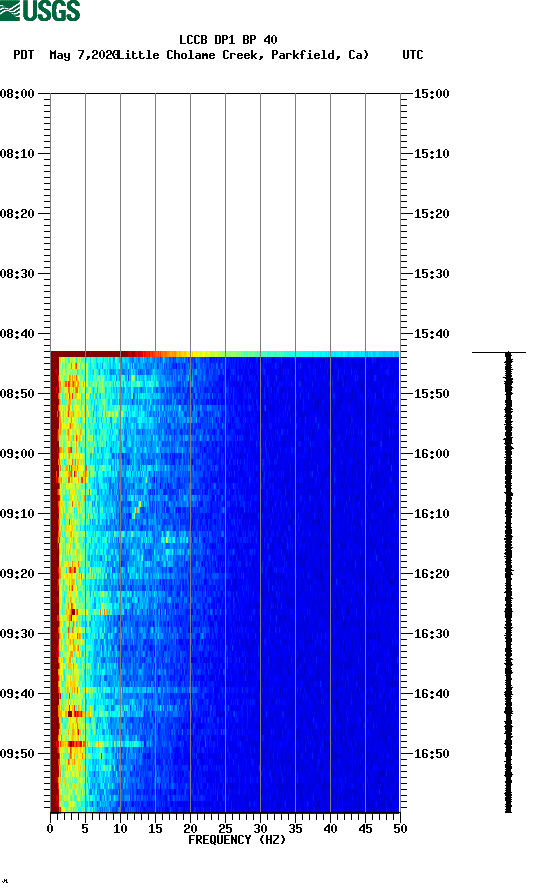Click the 'UTC' timezone label
This screenshot has width=552, height=892.
coord(413,55)
